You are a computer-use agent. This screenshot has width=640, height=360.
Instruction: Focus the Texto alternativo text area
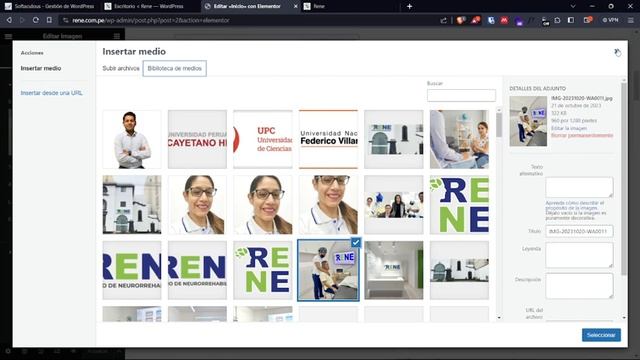click(x=579, y=187)
